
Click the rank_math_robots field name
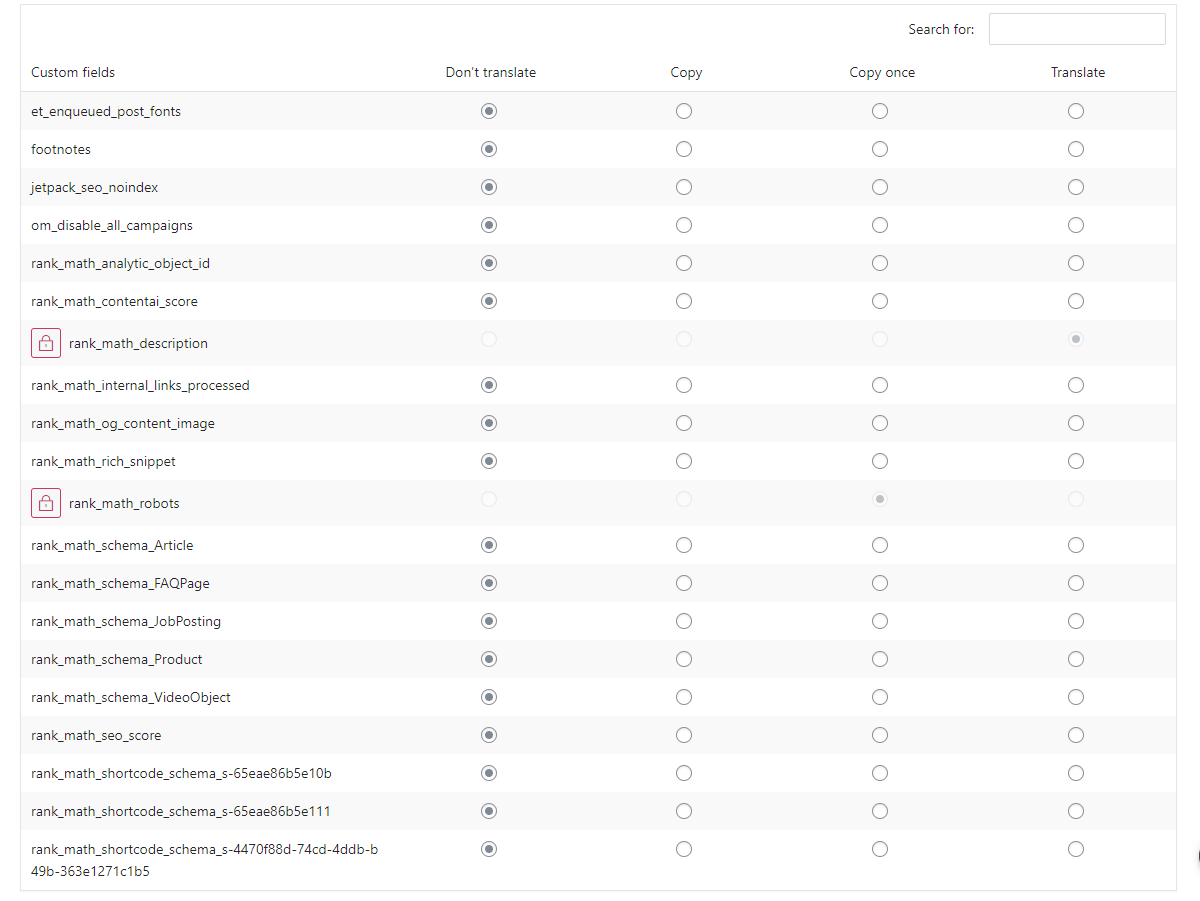click(x=124, y=503)
